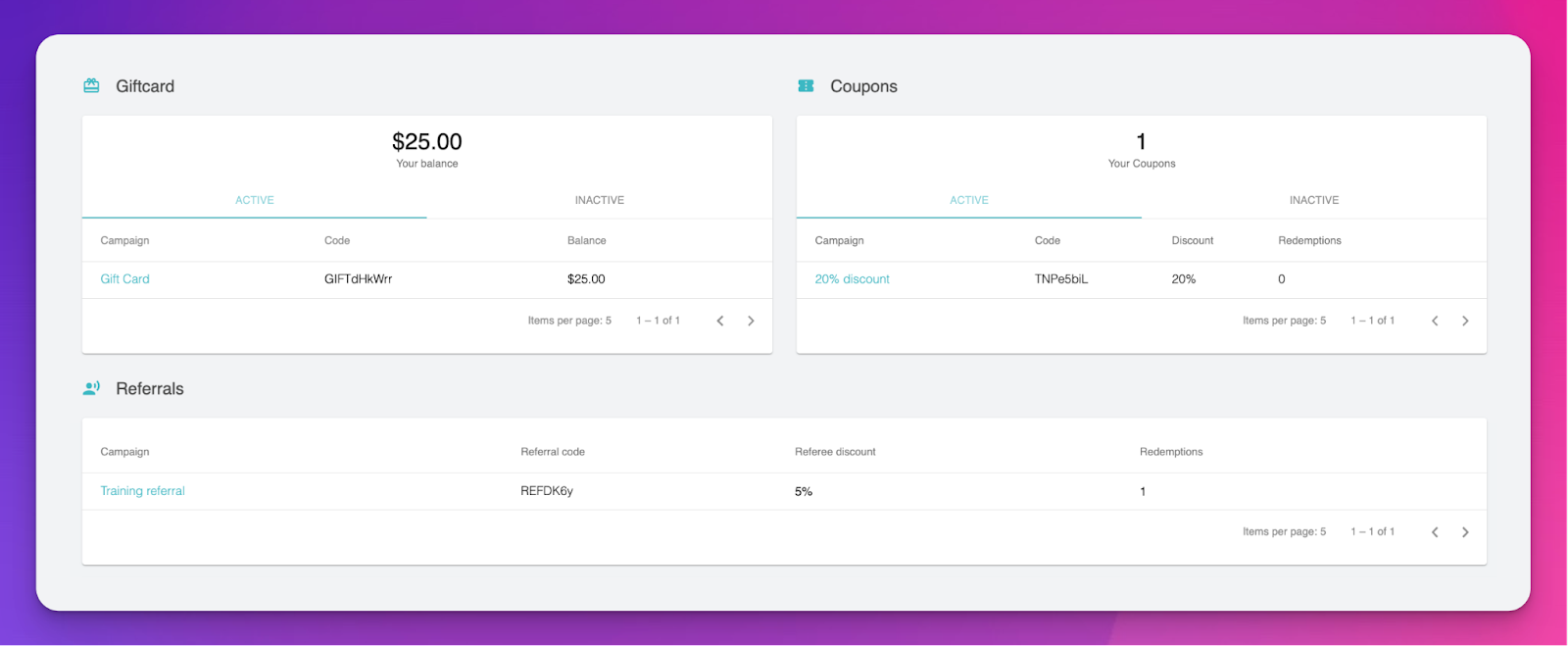The width and height of the screenshot is (1568, 646).
Task: Click referral code REFDK6y
Action: click(x=547, y=491)
